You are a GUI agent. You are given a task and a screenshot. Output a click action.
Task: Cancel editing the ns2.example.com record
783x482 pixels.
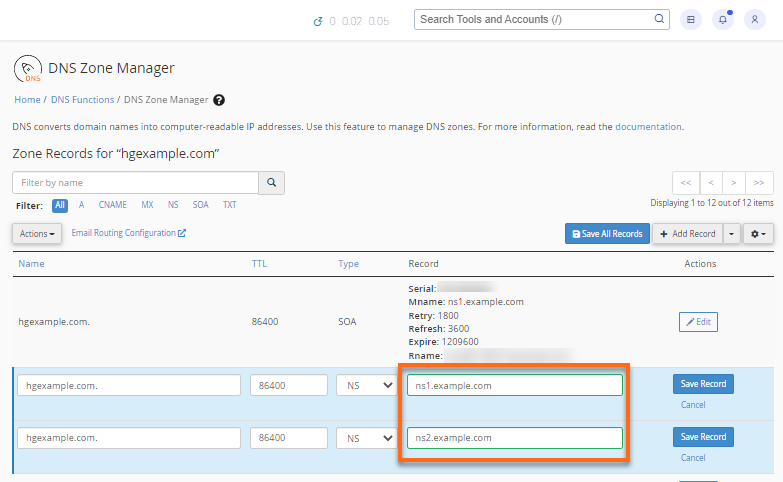point(693,458)
